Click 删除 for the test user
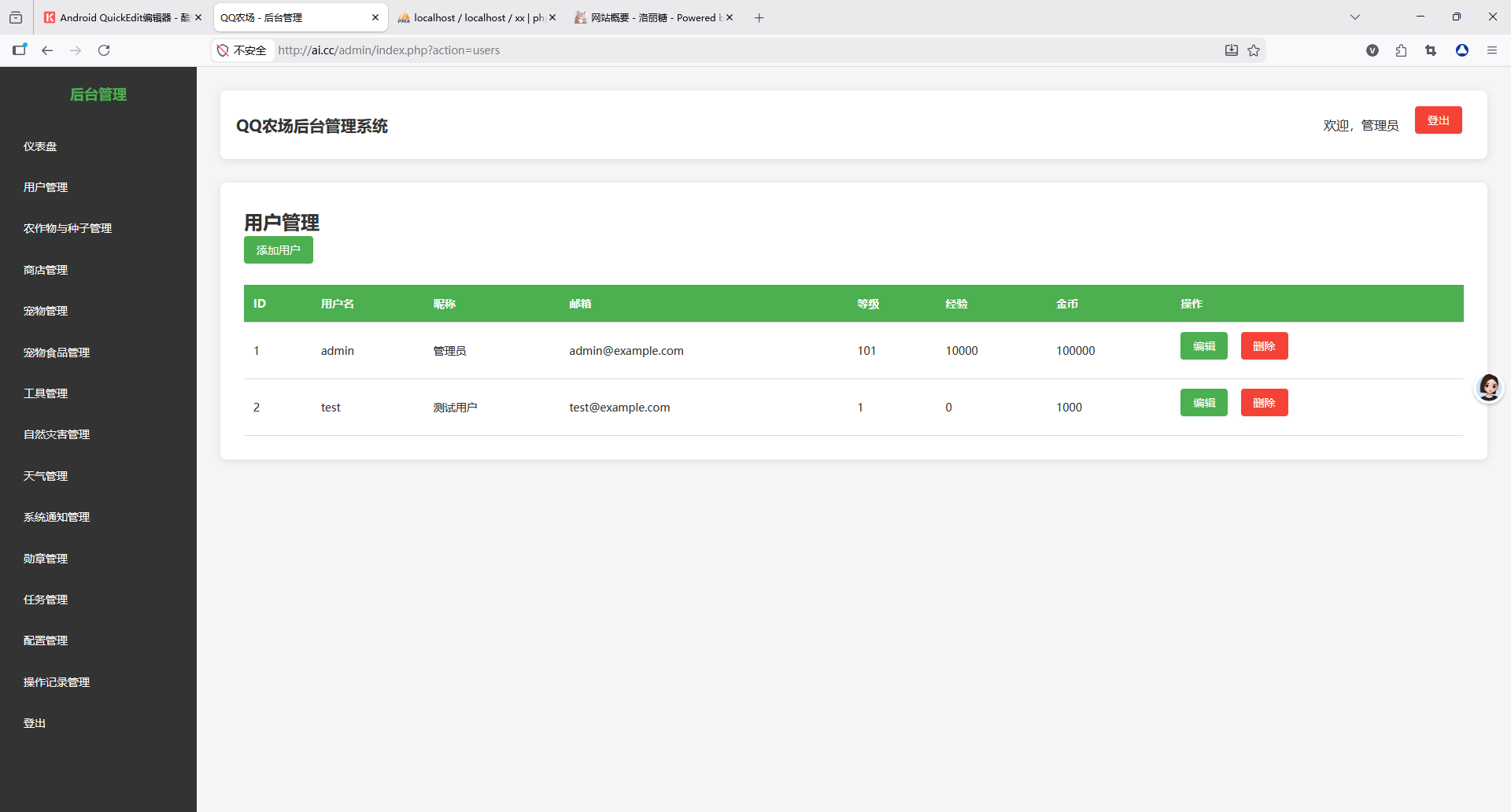 tap(1264, 403)
